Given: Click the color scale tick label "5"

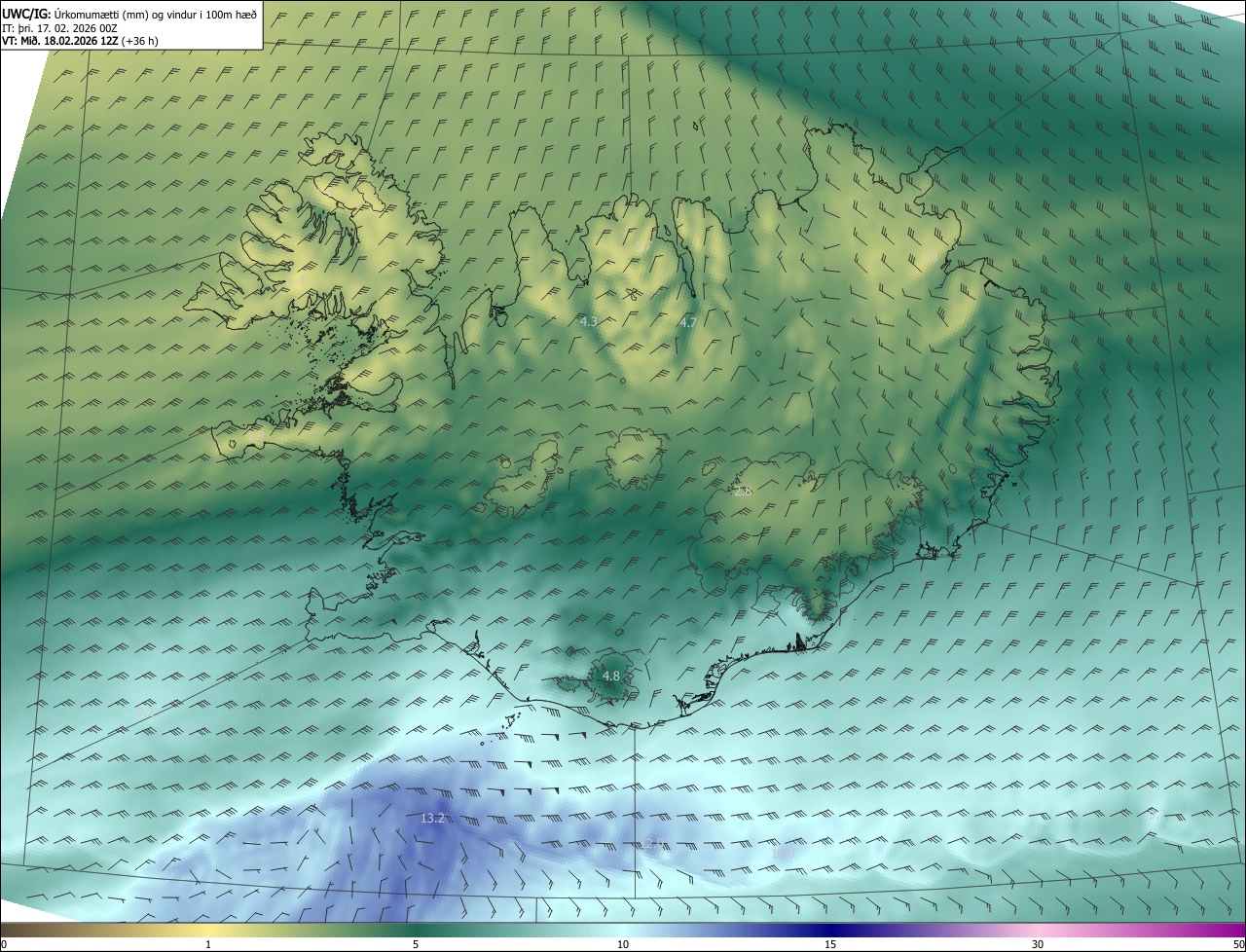Looking at the screenshot, I should 416,944.
